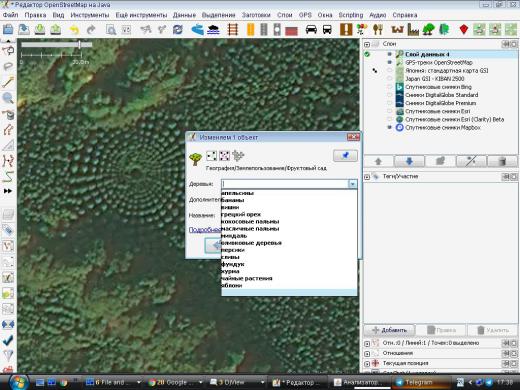Choose чайные растения from the list
520x390 pixels.
click(289, 278)
